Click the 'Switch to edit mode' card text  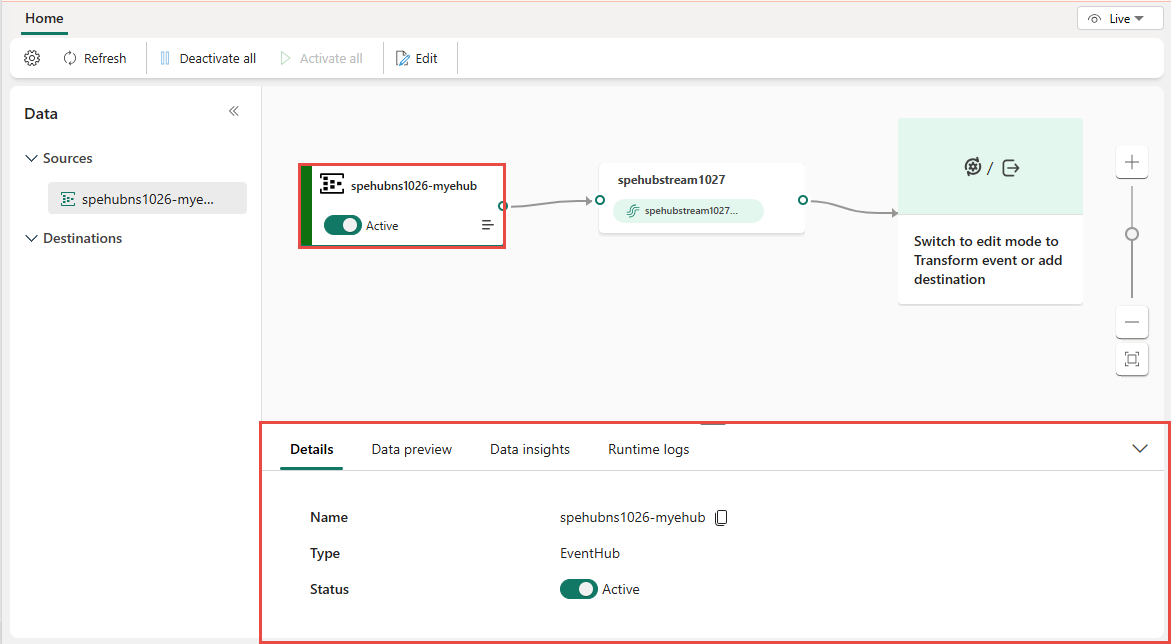click(x=988, y=260)
